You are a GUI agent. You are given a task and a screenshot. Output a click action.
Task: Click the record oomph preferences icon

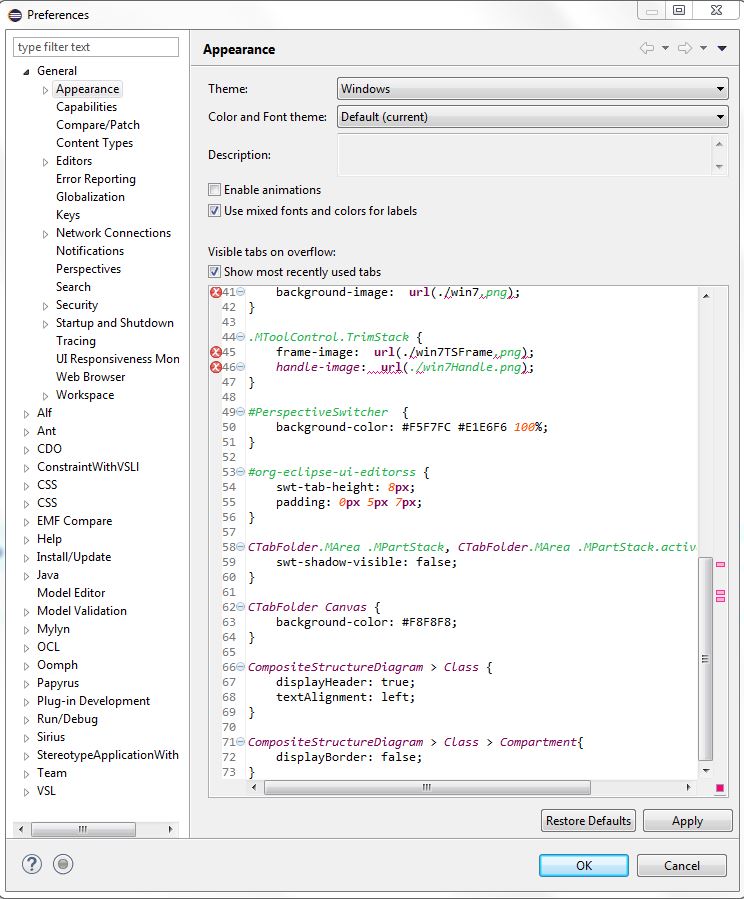click(x=63, y=864)
